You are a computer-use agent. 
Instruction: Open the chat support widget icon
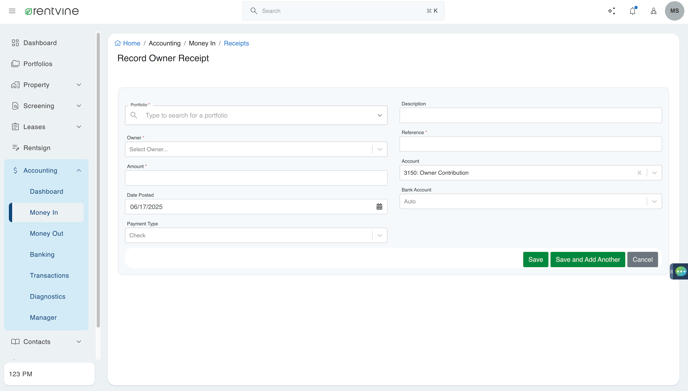[681, 272]
